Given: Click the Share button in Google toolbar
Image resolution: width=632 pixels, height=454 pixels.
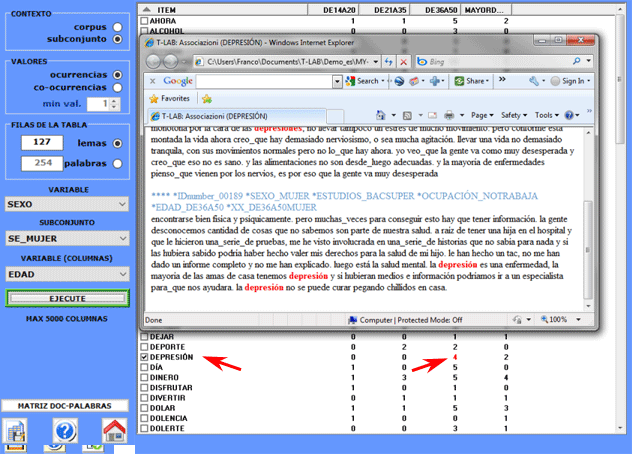Looking at the screenshot, I should [x=472, y=81].
